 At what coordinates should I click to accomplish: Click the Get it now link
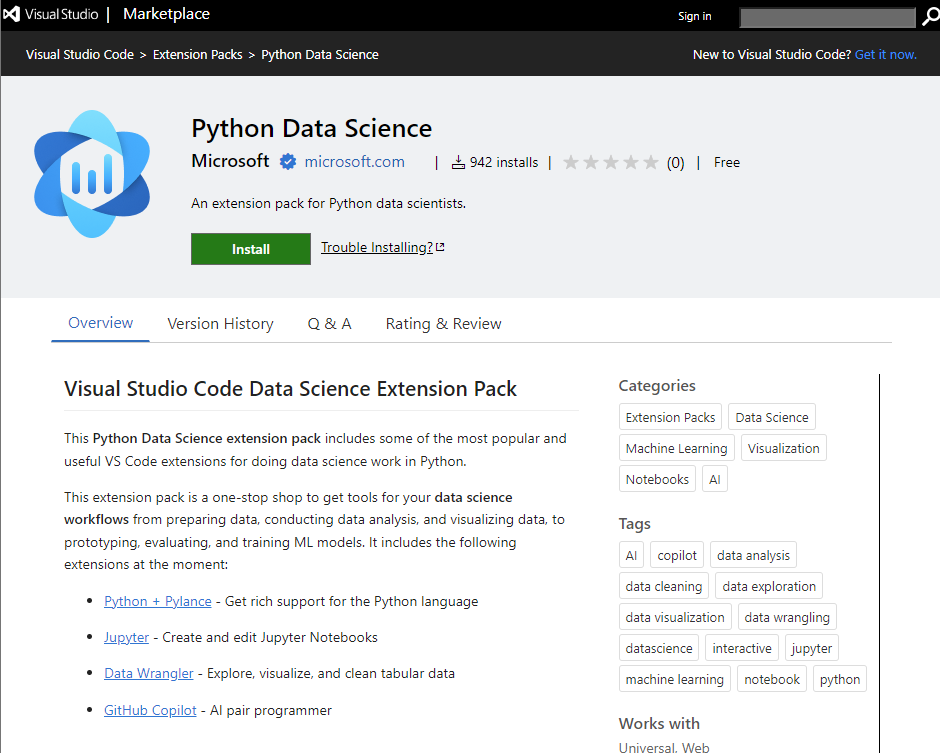click(x=886, y=54)
